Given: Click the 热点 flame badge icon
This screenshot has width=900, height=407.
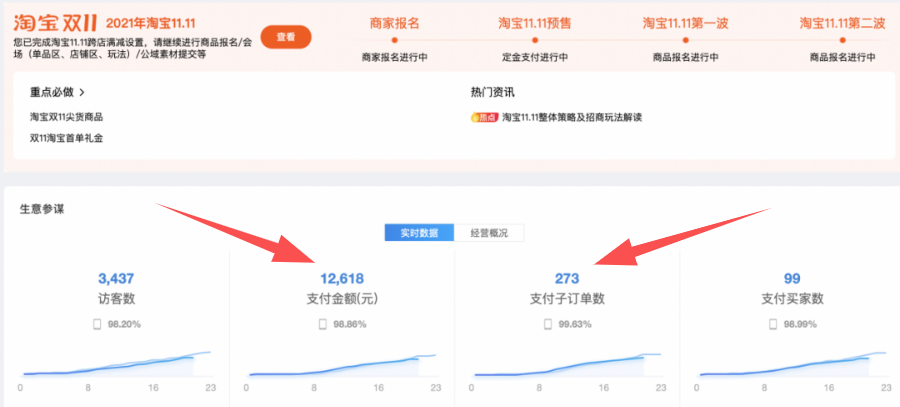Looking at the screenshot, I should click(484, 117).
